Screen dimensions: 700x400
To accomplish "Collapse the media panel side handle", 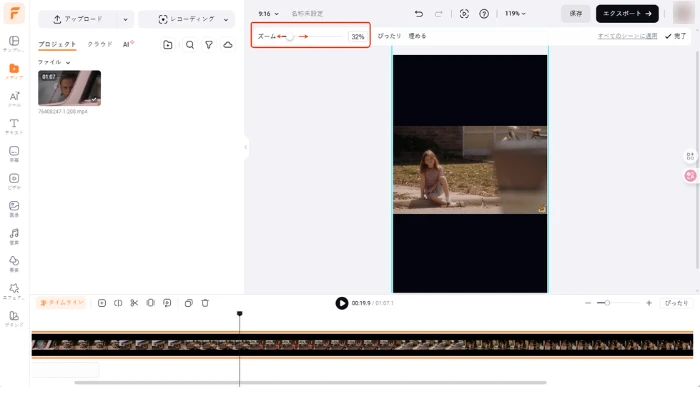I will tap(246, 148).
